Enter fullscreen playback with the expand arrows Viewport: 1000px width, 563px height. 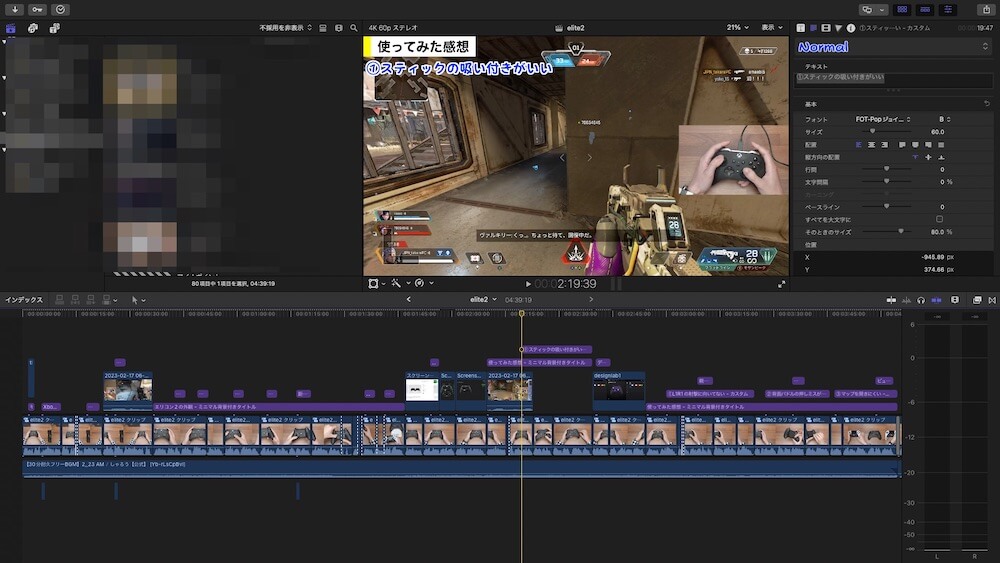pyautogui.click(x=781, y=284)
